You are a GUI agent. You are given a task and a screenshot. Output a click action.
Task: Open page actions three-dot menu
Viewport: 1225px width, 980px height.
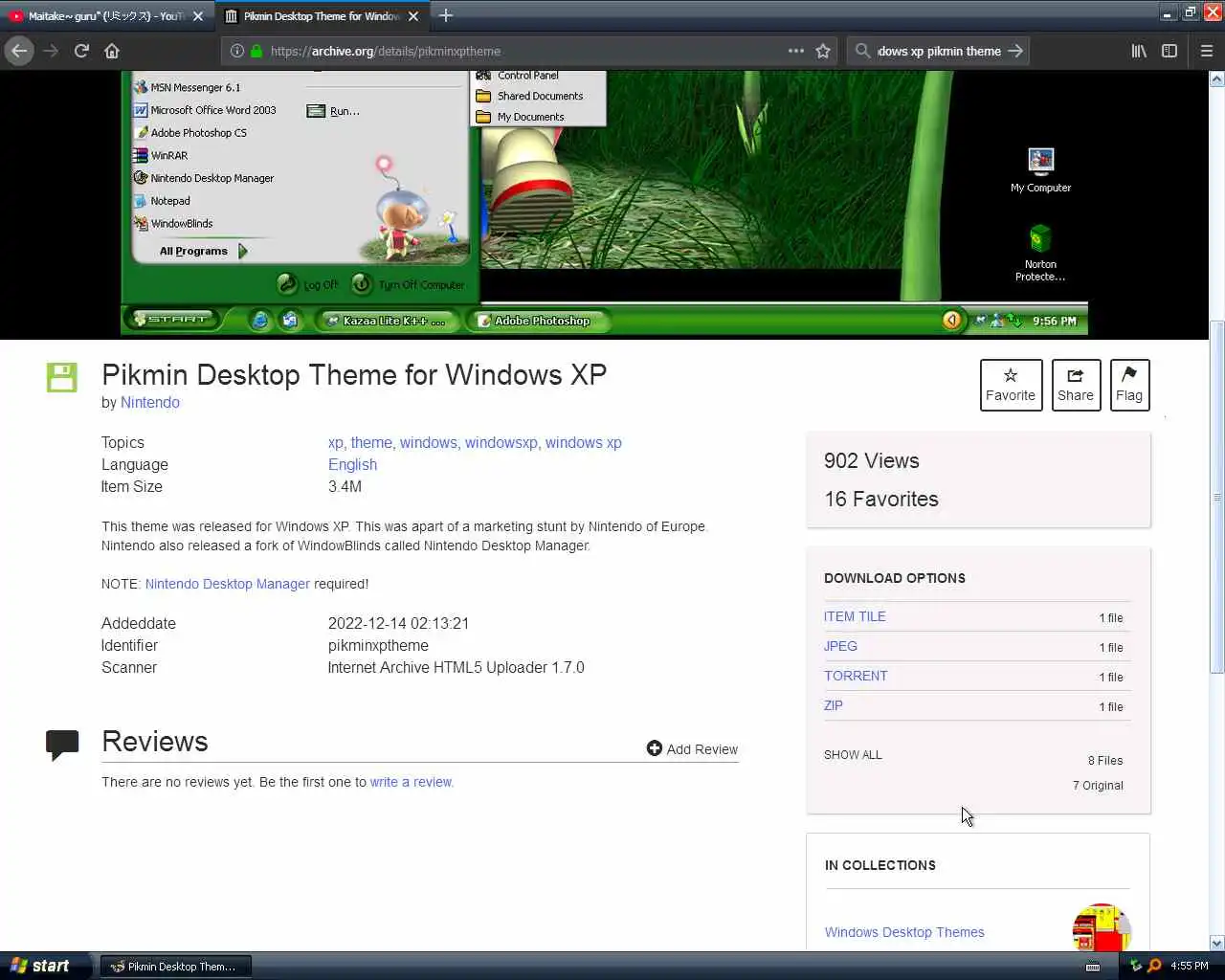point(795,51)
